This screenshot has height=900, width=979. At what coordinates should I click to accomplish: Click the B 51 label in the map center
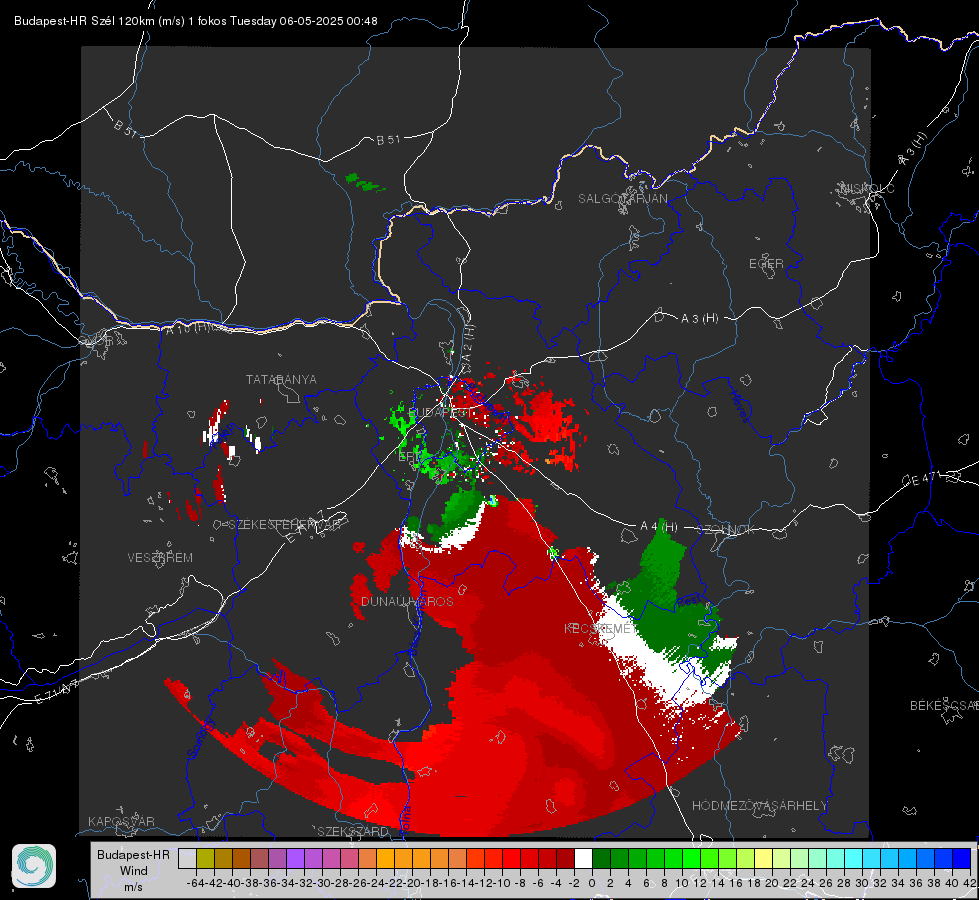point(388,140)
